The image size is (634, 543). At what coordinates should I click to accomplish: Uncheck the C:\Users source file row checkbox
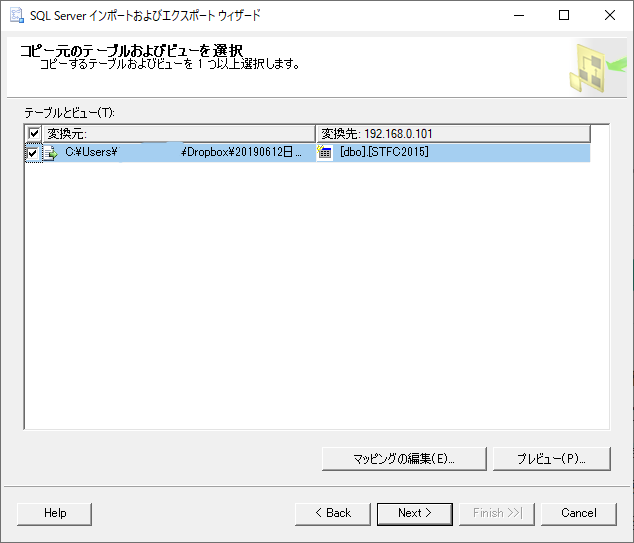[33, 153]
